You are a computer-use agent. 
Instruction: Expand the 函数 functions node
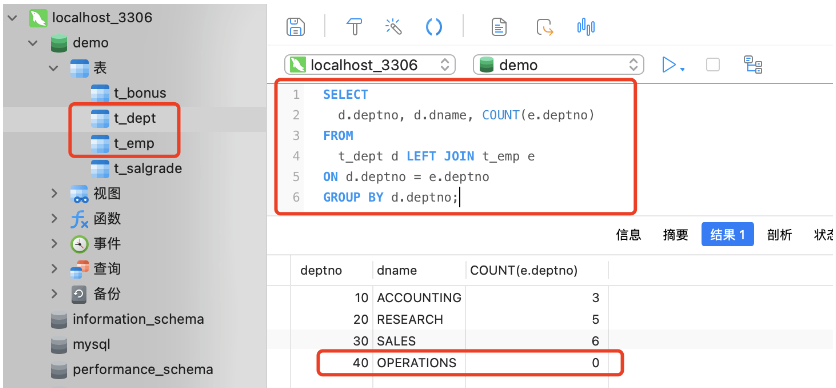click(54, 219)
